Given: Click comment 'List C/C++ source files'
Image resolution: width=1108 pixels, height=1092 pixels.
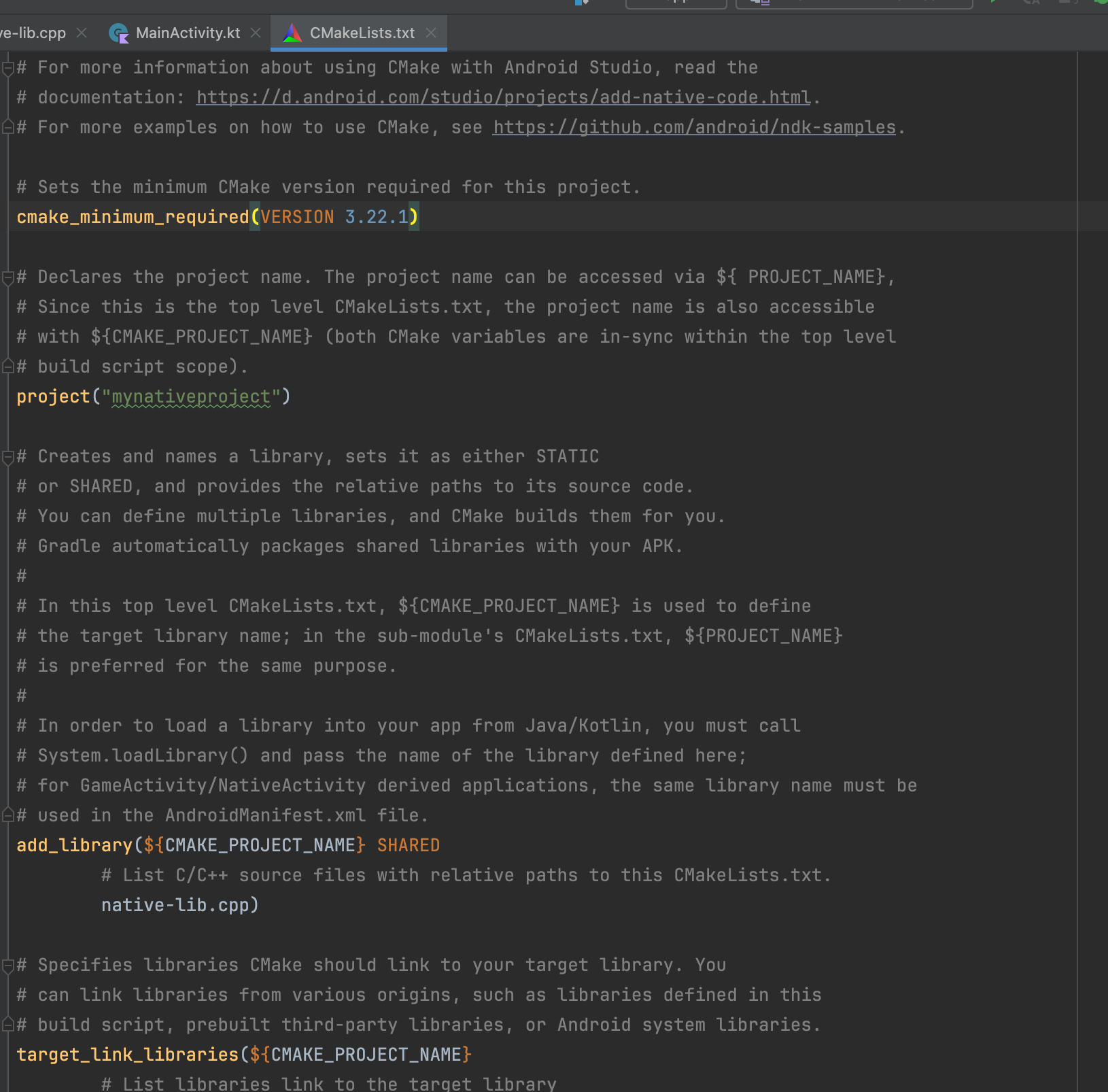Looking at the screenshot, I should [x=466, y=875].
